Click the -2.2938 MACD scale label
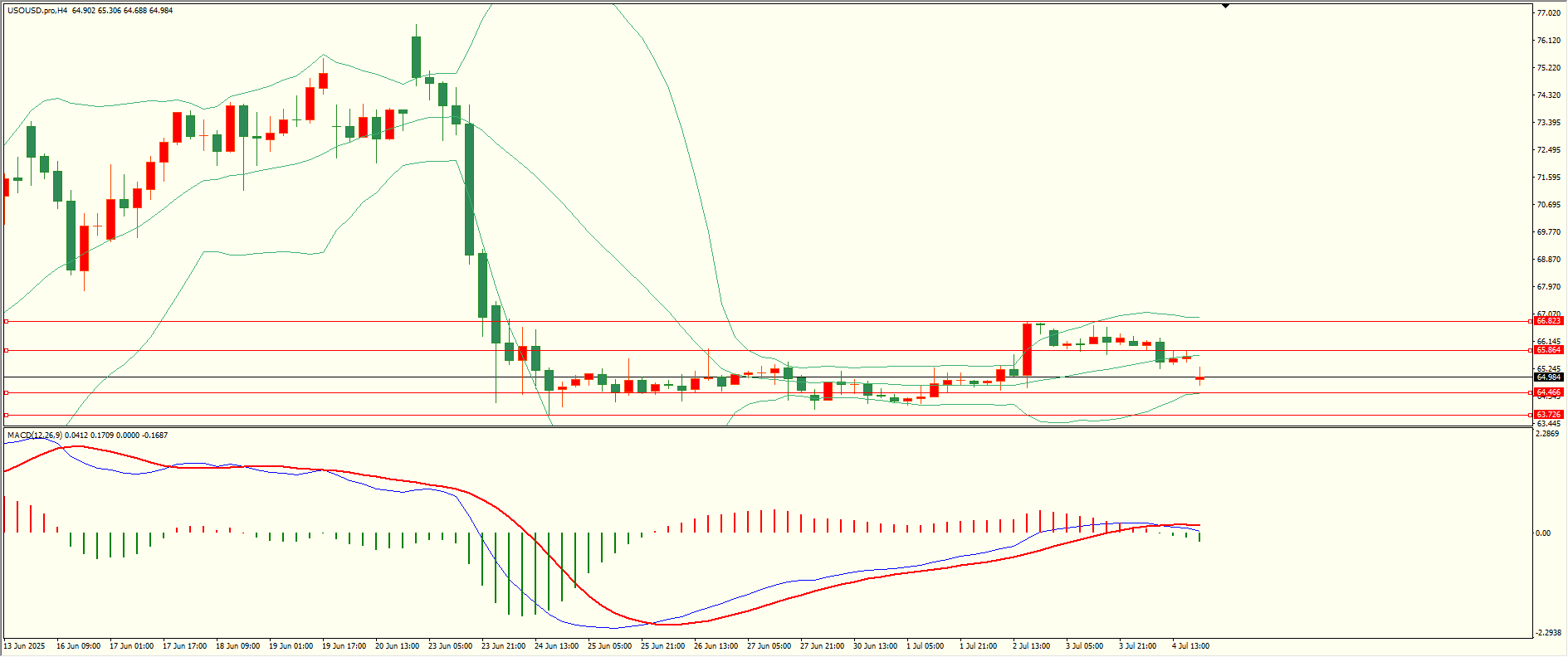This screenshot has width=1568, height=657. [x=1549, y=633]
